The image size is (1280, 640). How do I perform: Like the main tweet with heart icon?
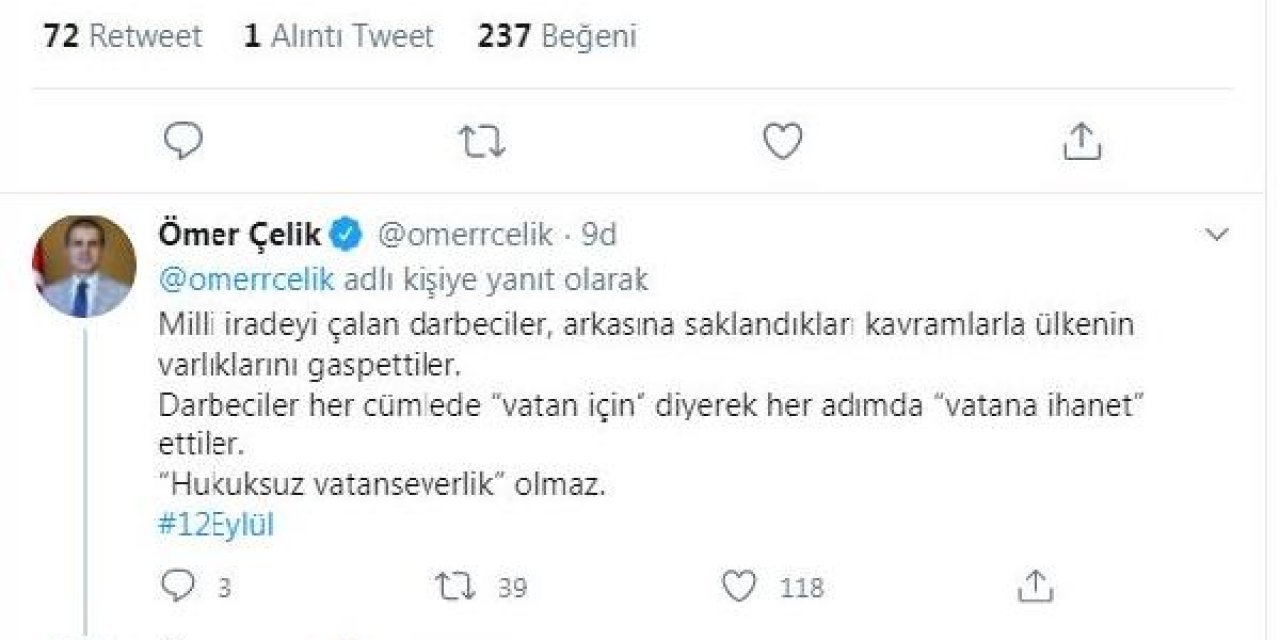pyautogui.click(x=781, y=142)
